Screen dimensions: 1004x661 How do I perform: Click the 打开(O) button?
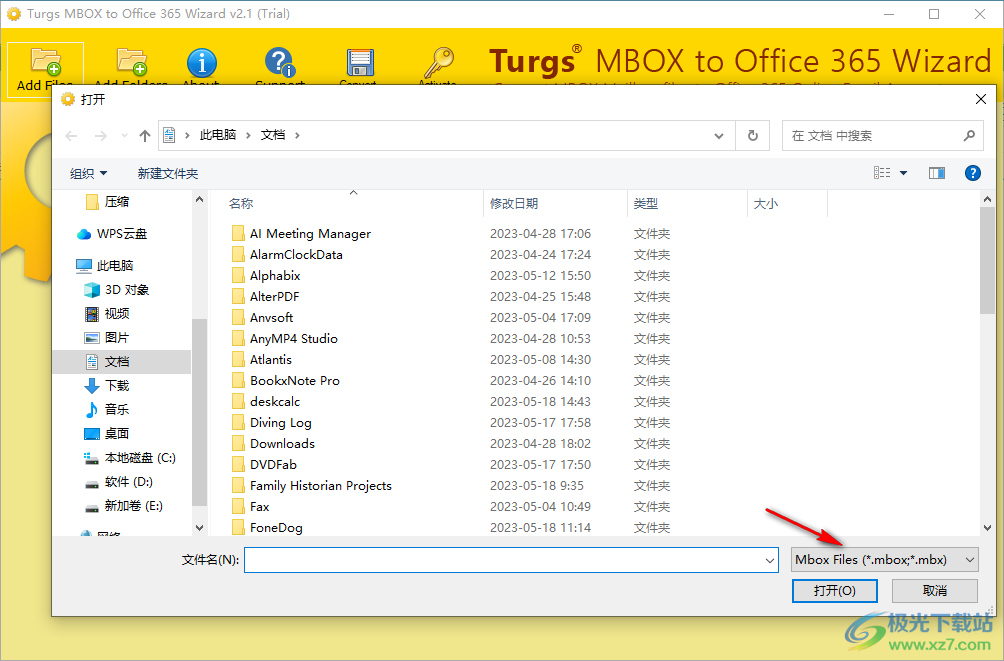click(834, 591)
